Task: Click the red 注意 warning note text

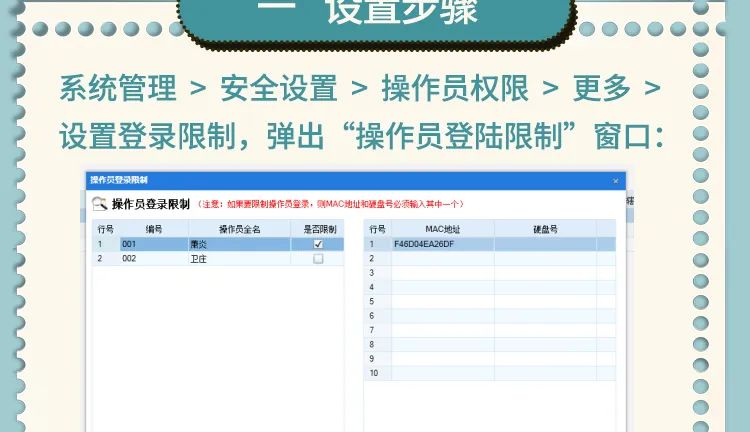Action: coord(330,204)
